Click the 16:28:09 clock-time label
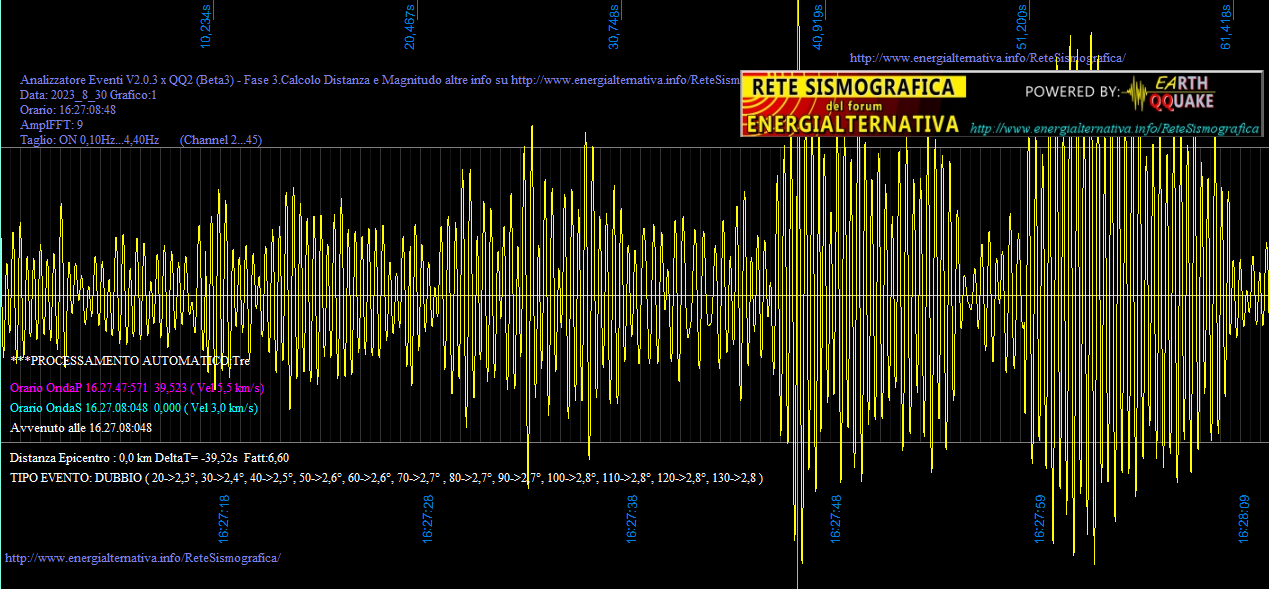Viewport: 1269px width, 589px height. [1244, 519]
